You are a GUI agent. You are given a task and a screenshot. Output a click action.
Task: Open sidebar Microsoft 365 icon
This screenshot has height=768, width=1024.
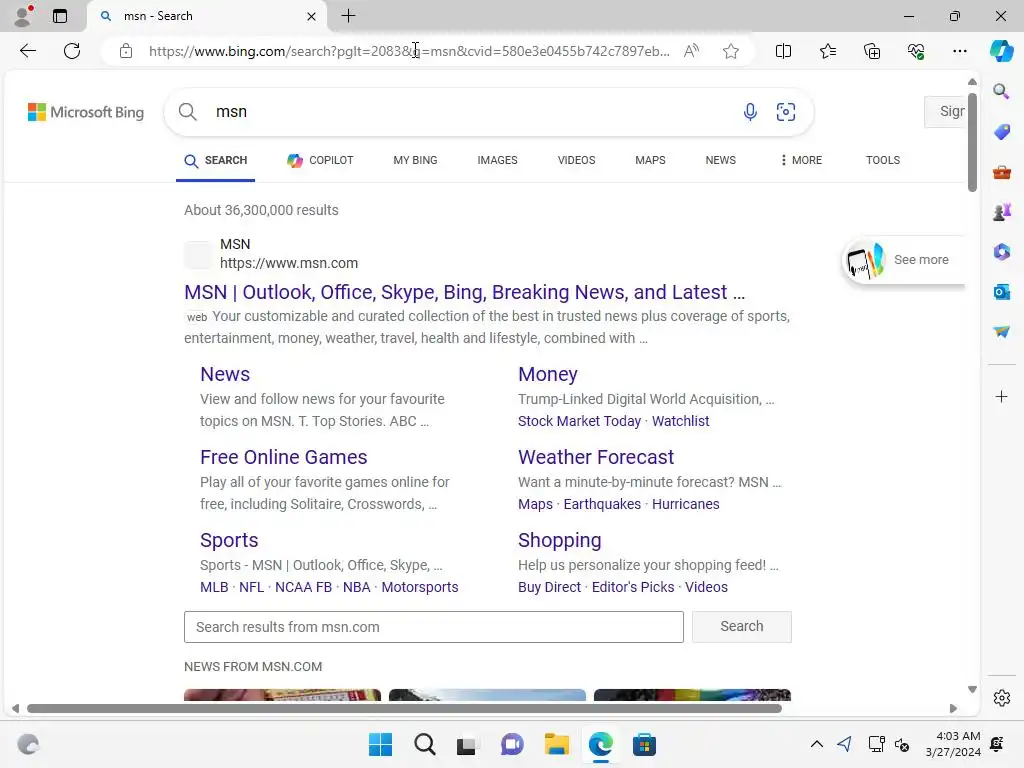tap(1001, 251)
